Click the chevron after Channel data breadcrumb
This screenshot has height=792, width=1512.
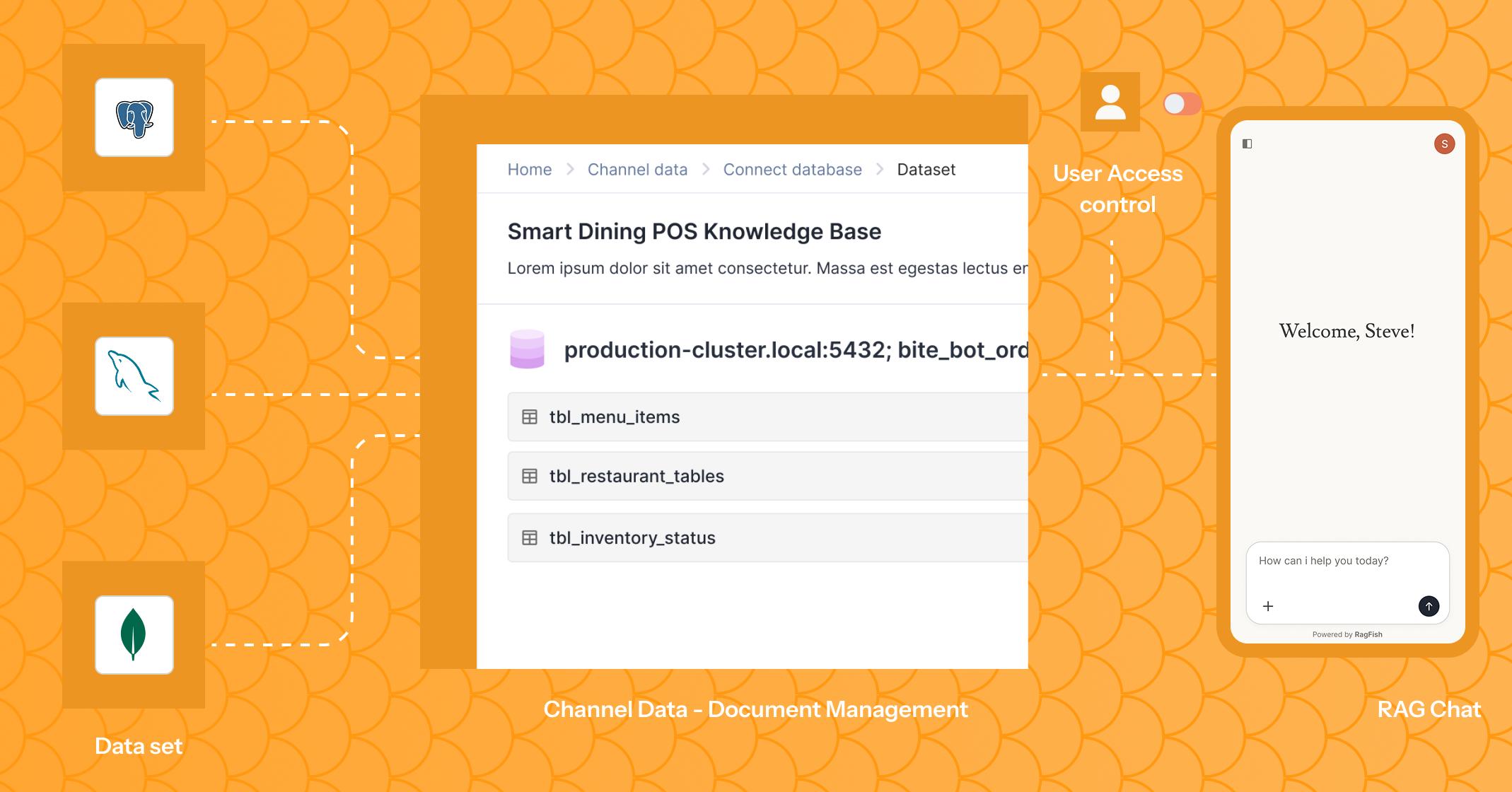(x=706, y=170)
